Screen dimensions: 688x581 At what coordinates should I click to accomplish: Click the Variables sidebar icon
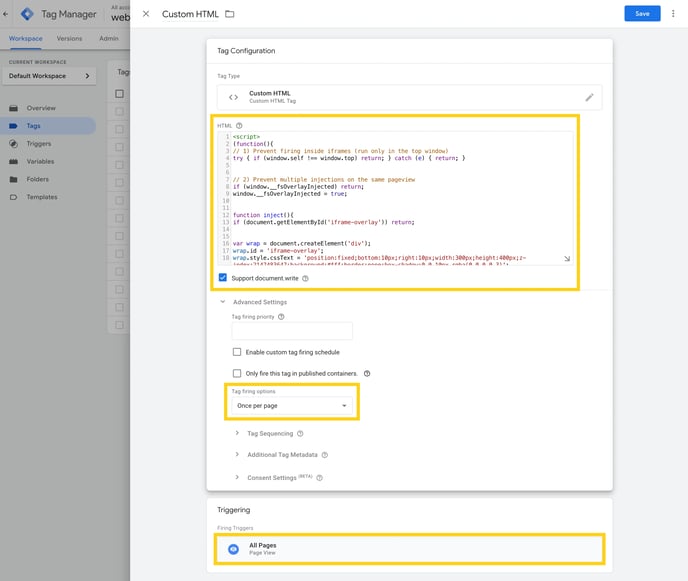[x=14, y=161]
